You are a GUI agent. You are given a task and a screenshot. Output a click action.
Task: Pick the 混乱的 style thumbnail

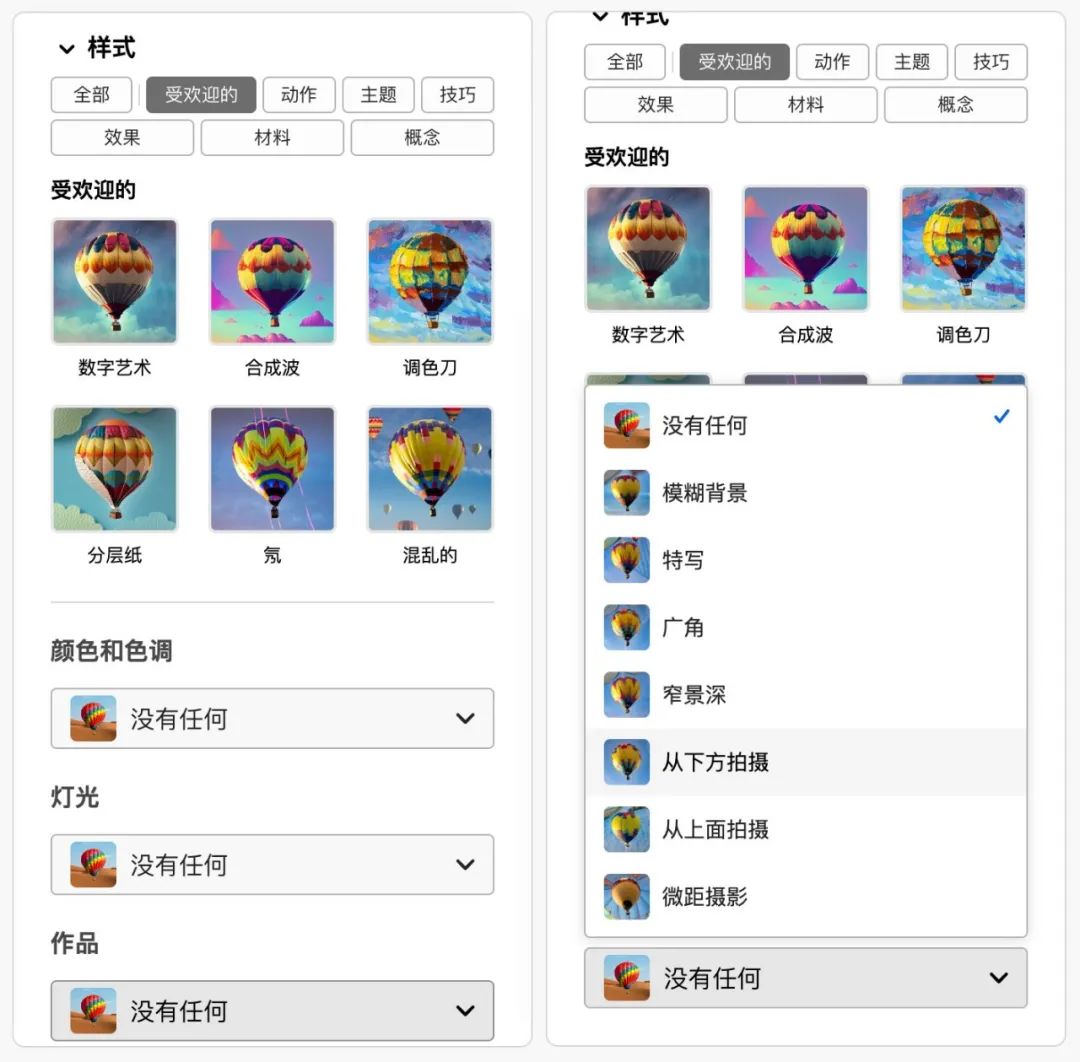(430, 469)
